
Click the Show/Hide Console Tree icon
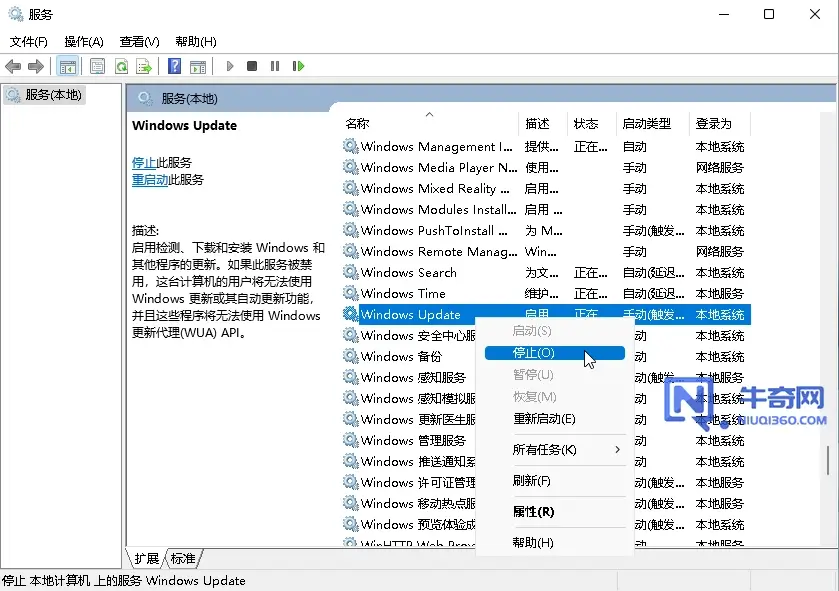(x=67, y=66)
